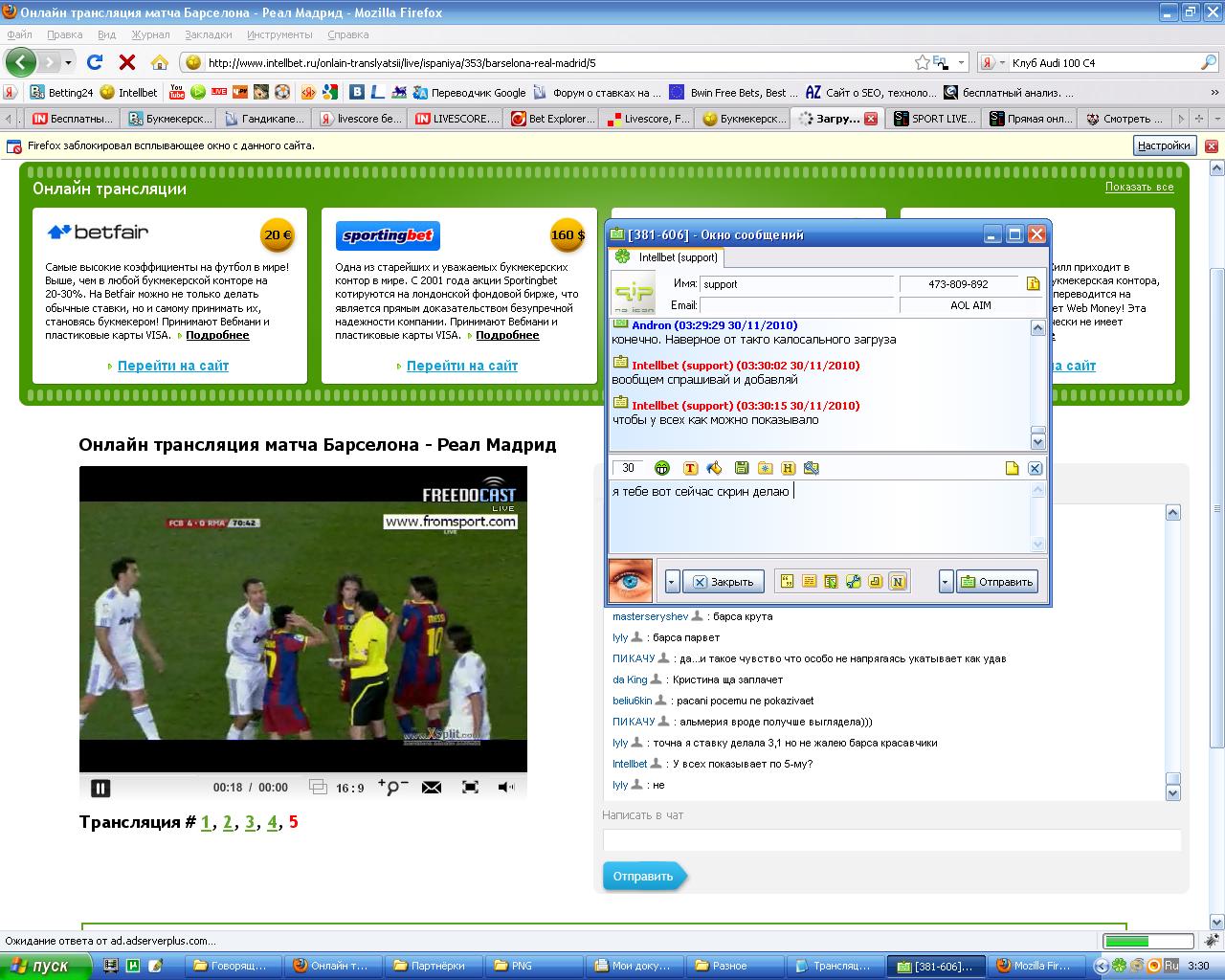This screenshot has width=1225, height=980.
Task: Mute the video player sound
Action: (x=506, y=787)
